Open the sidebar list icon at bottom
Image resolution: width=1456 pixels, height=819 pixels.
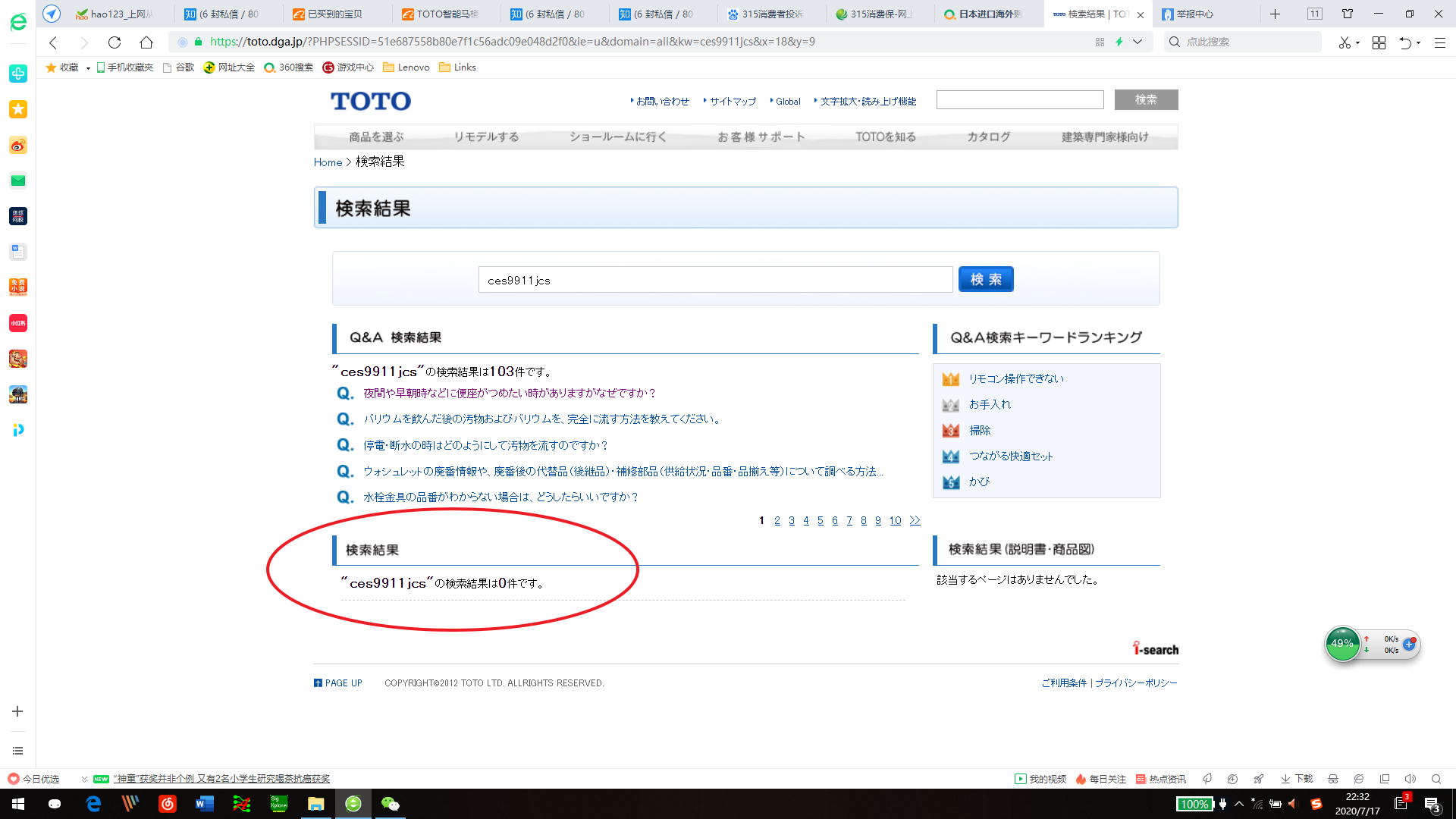point(17,751)
